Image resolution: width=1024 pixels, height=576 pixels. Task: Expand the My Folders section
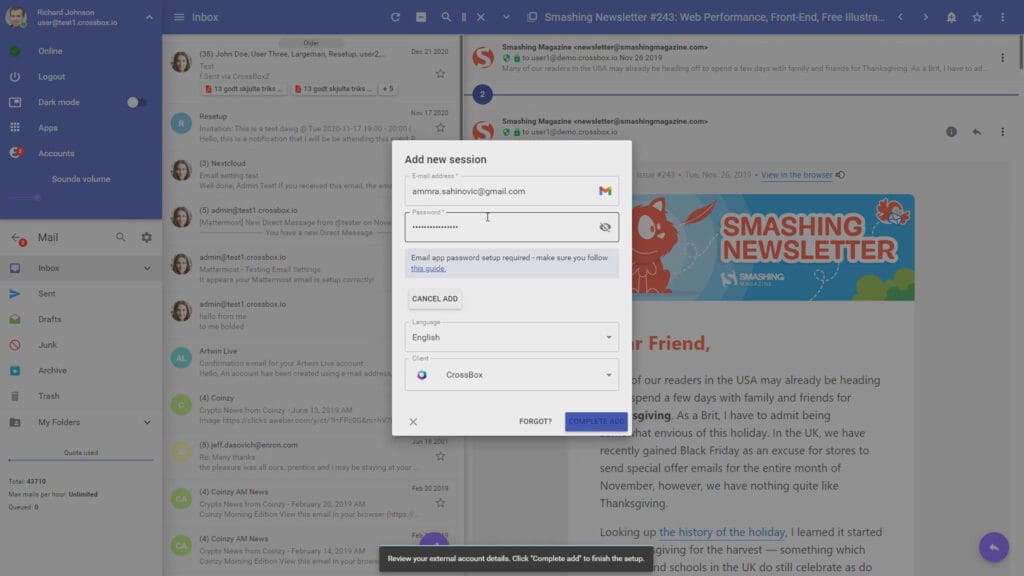pos(147,422)
